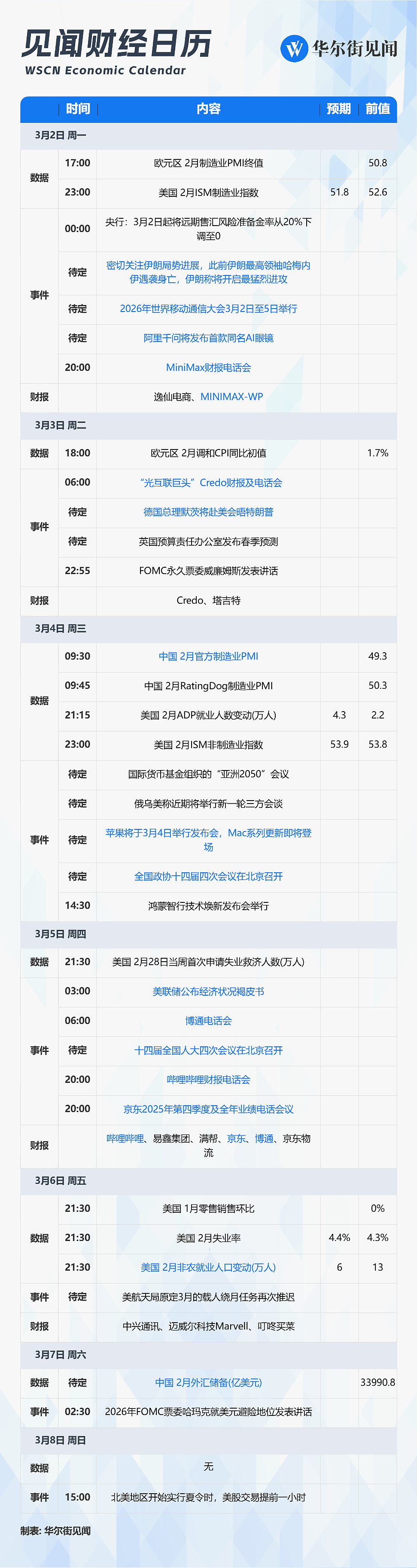The height and width of the screenshot is (1568, 417).
Task: Click the expected value 4.4%
Action: (339, 1238)
